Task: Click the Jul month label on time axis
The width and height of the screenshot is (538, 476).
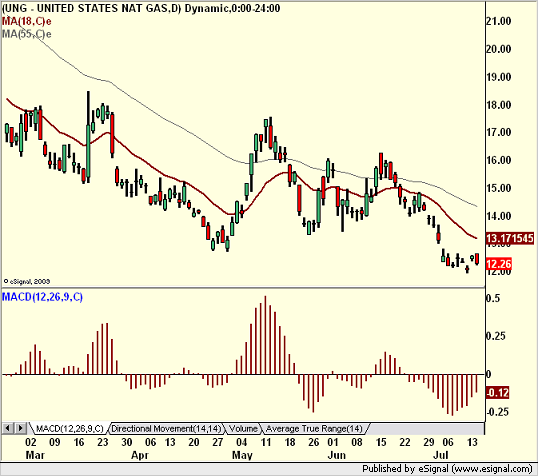Action: [x=441, y=455]
